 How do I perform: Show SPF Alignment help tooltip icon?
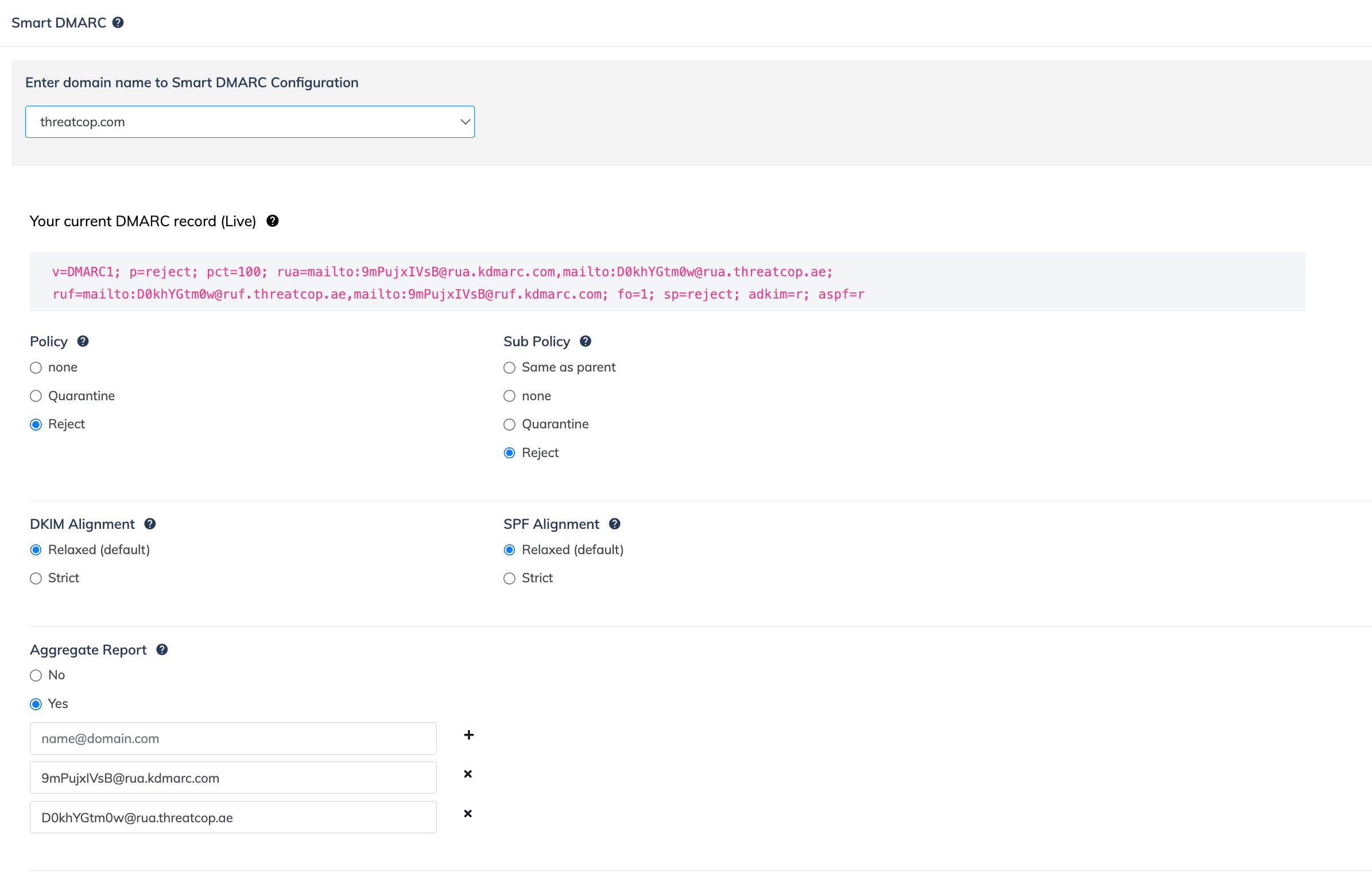click(x=614, y=524)
